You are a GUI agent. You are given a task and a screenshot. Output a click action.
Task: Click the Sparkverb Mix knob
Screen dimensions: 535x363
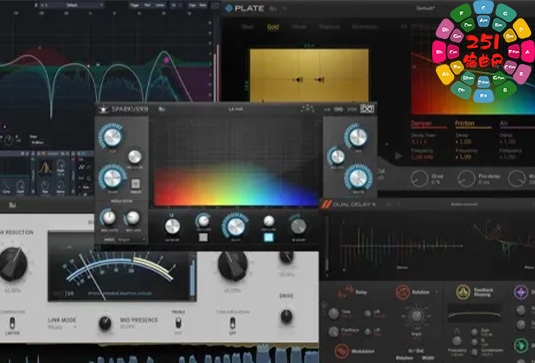point(358,137)
